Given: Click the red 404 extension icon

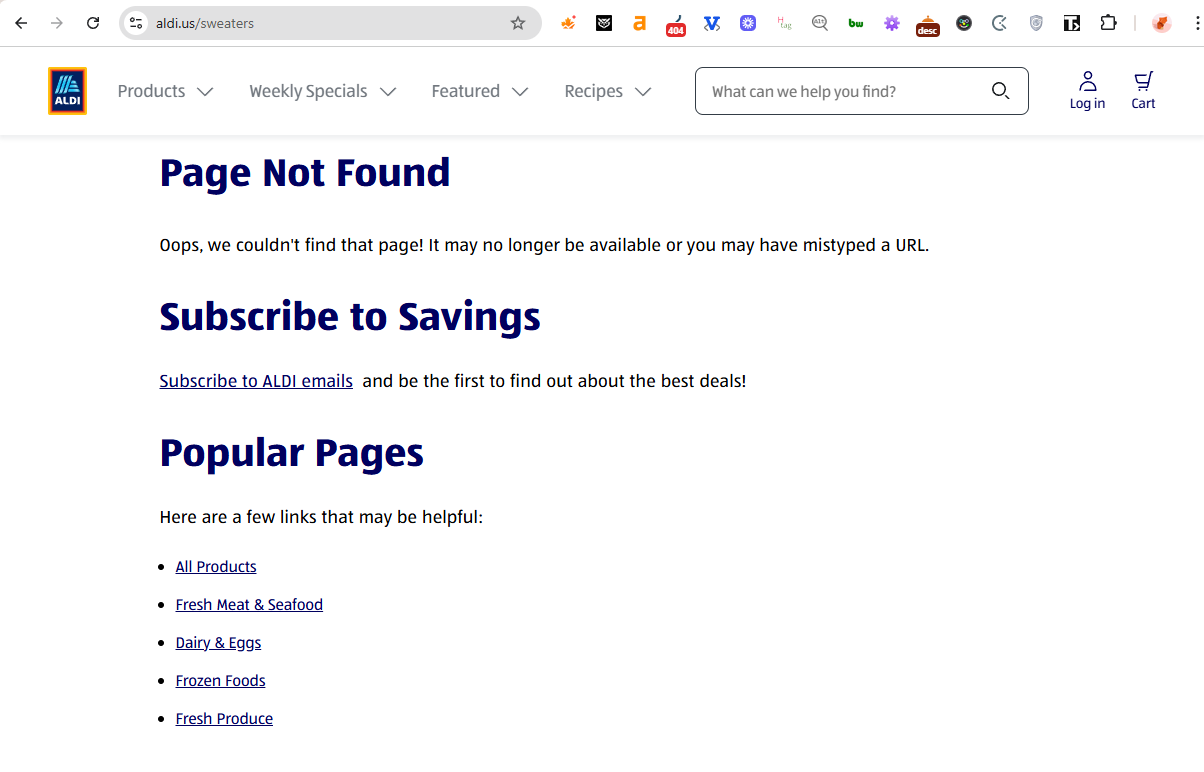Looking at the screenshot, I should [676, 24].
